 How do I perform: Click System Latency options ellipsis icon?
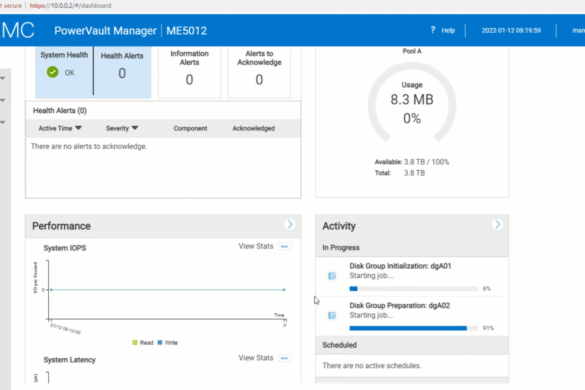point(284,358)
